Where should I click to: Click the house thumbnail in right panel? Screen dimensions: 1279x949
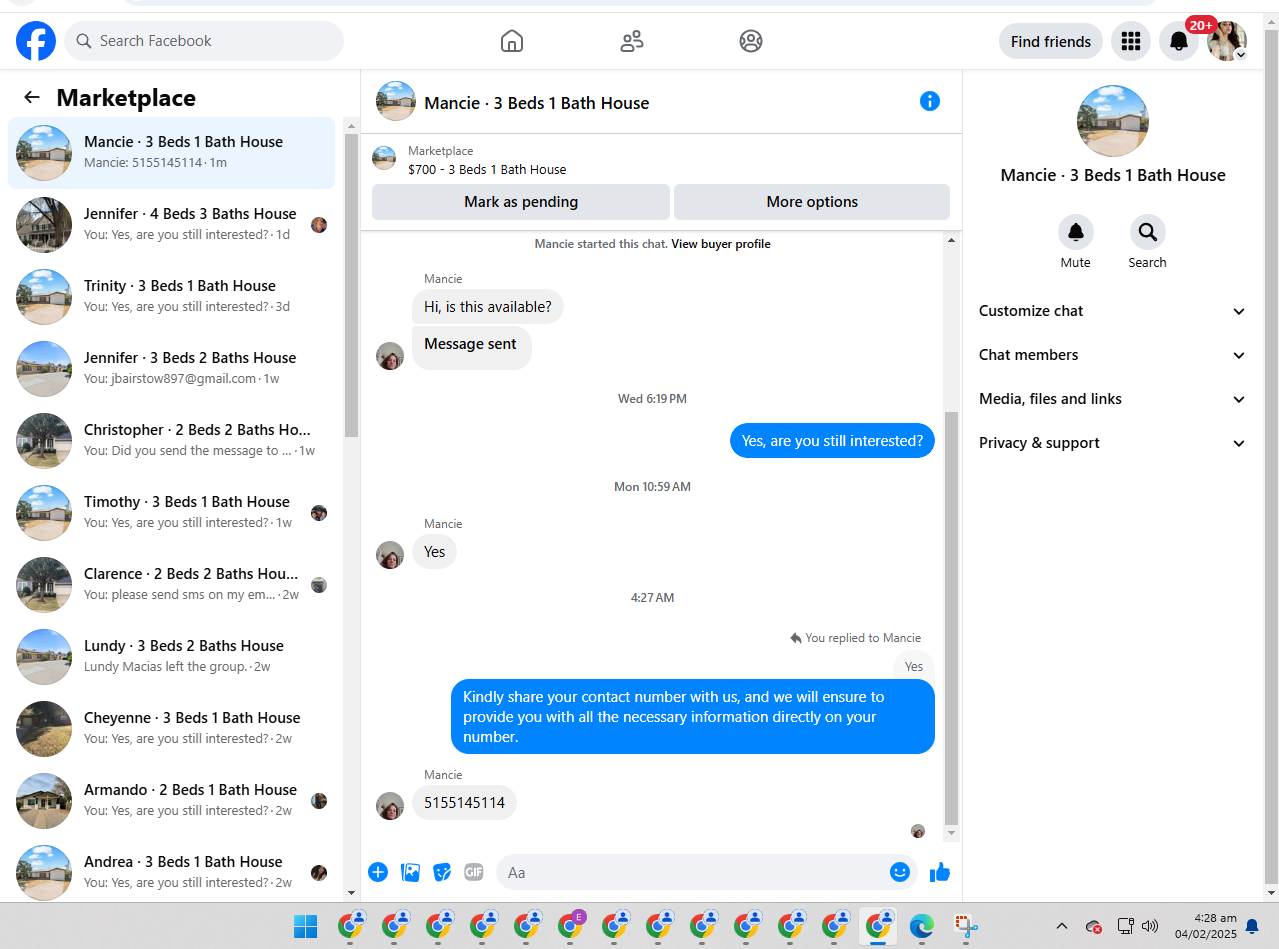(x=1113, y=121)
